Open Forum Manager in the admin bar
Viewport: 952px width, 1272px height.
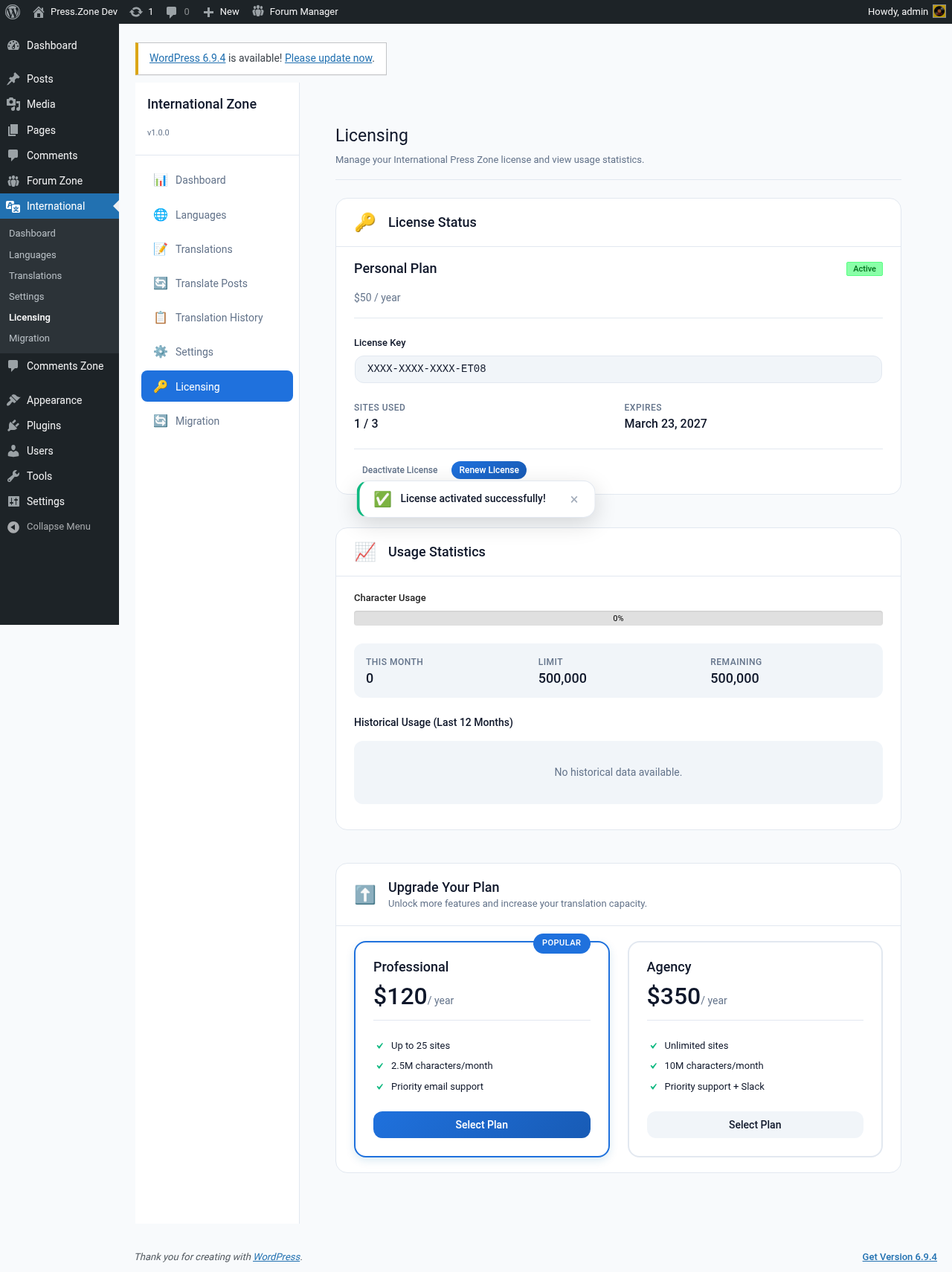coord(295,12)
